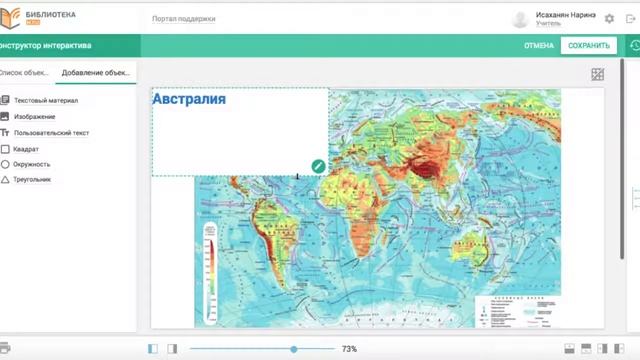
Task: Open profile name Исаханян Нарина
Action: (565, 15)
